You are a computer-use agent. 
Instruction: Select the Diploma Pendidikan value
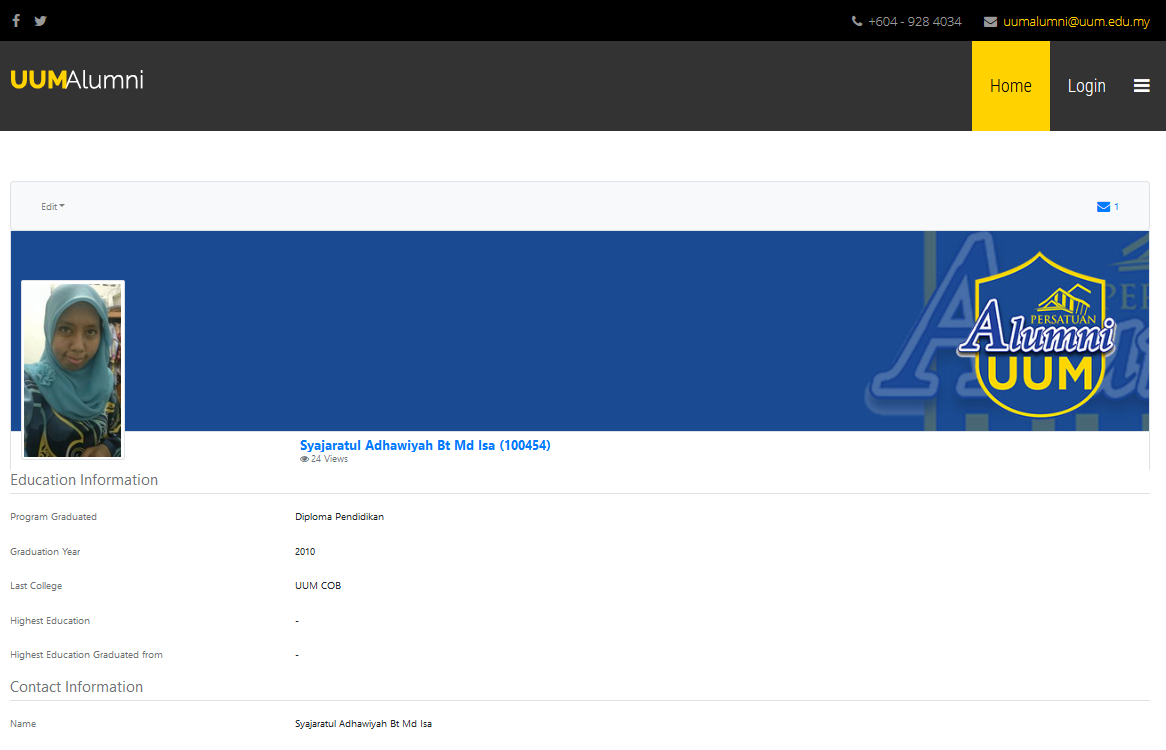coord(339,517)
